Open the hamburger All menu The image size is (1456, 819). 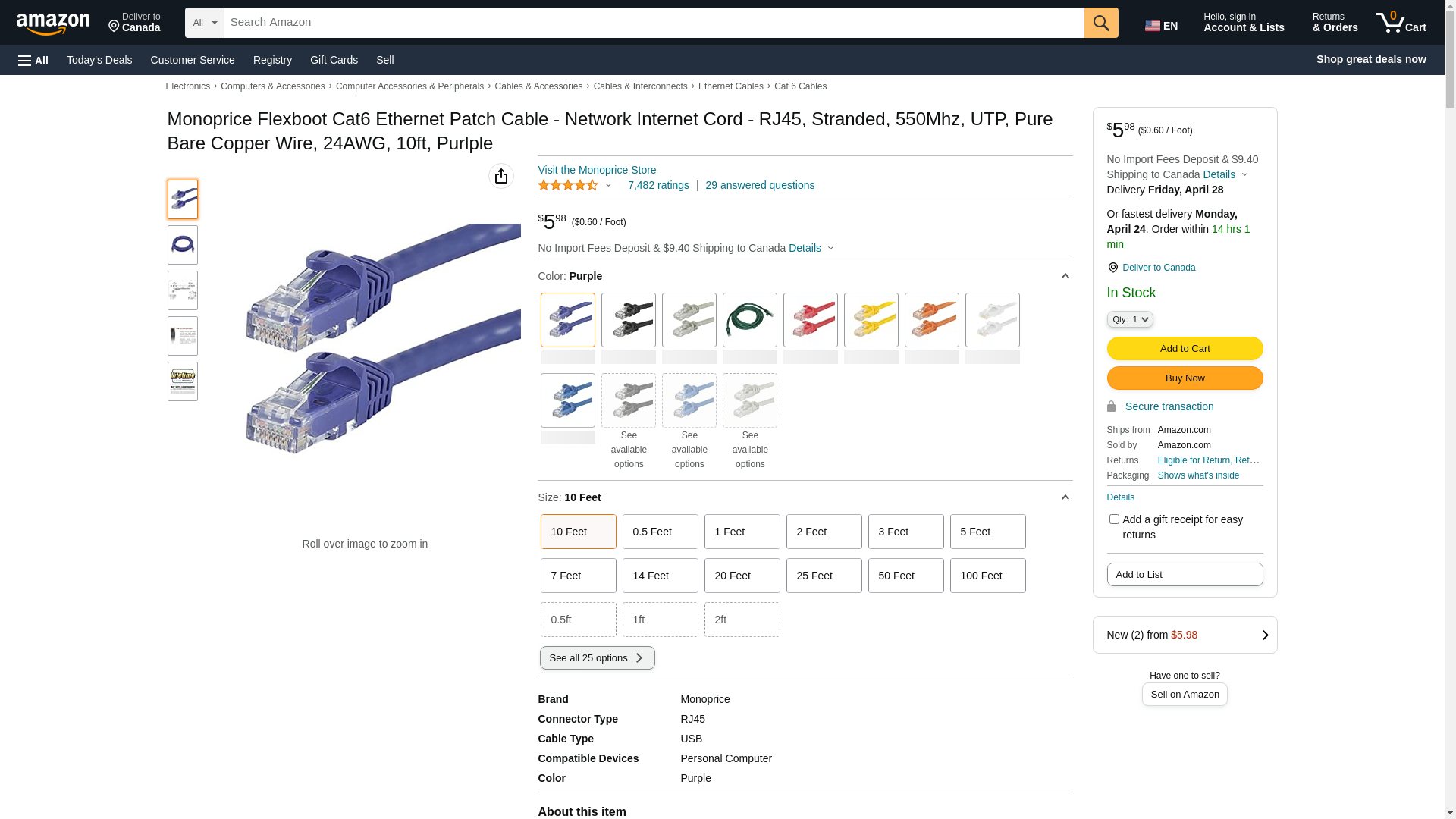click(x=33, y=60)
